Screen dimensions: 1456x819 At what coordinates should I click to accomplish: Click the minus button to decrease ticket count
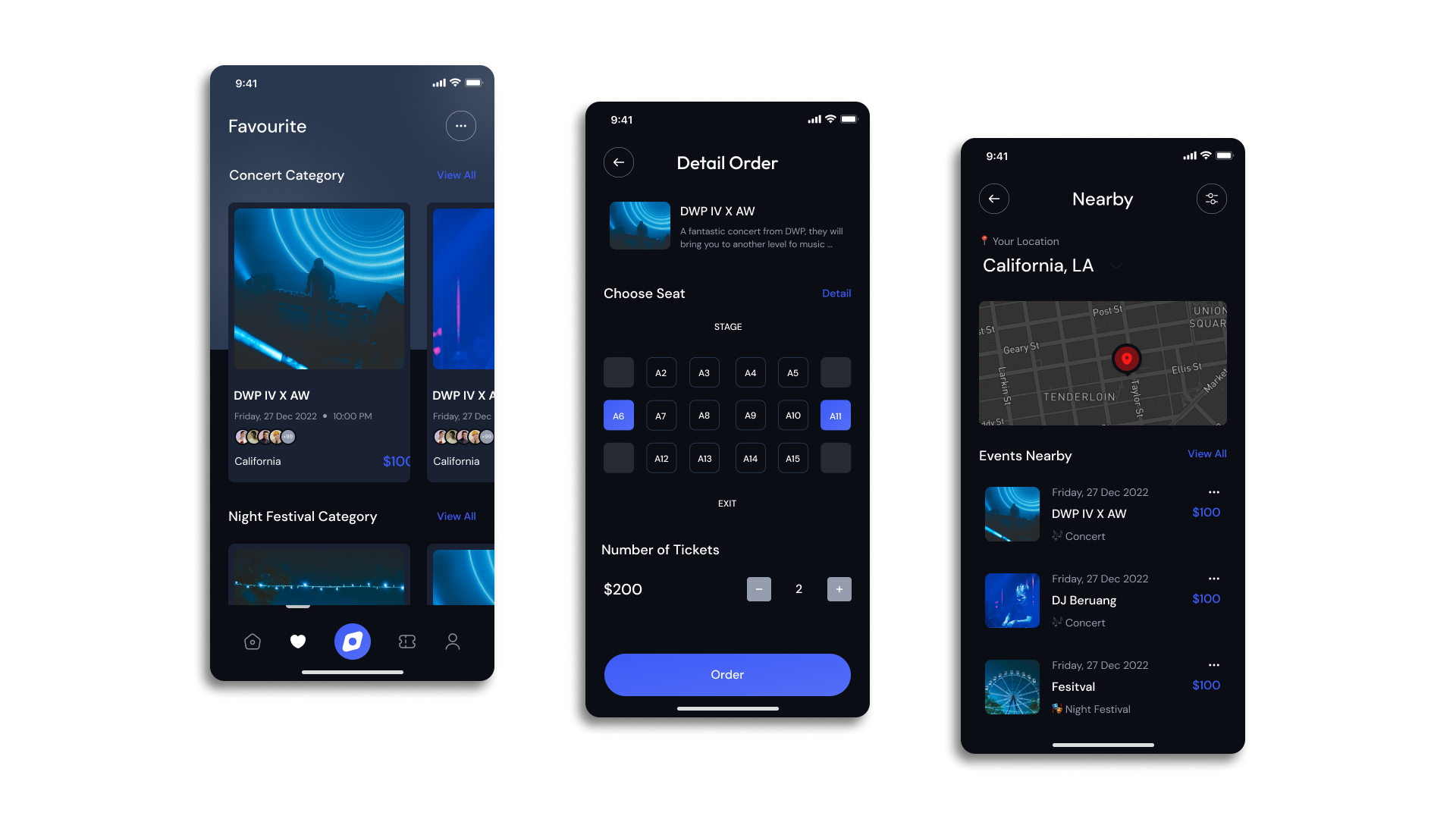pyautogui.click(x=759, y=588)
